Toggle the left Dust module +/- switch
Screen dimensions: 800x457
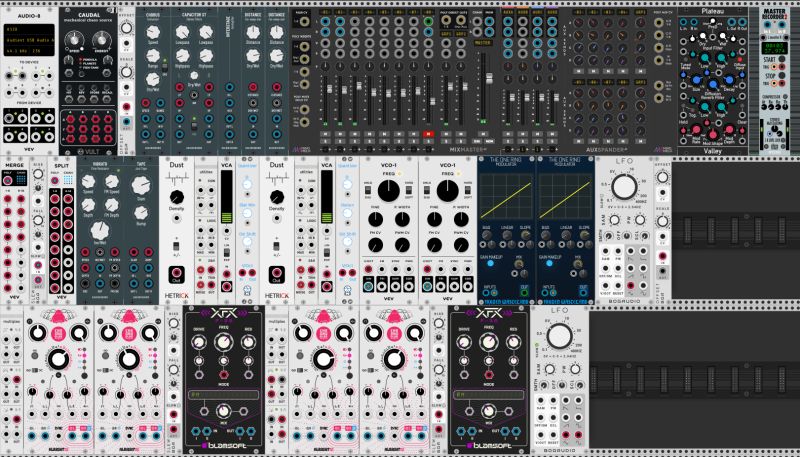coord(177,247)
